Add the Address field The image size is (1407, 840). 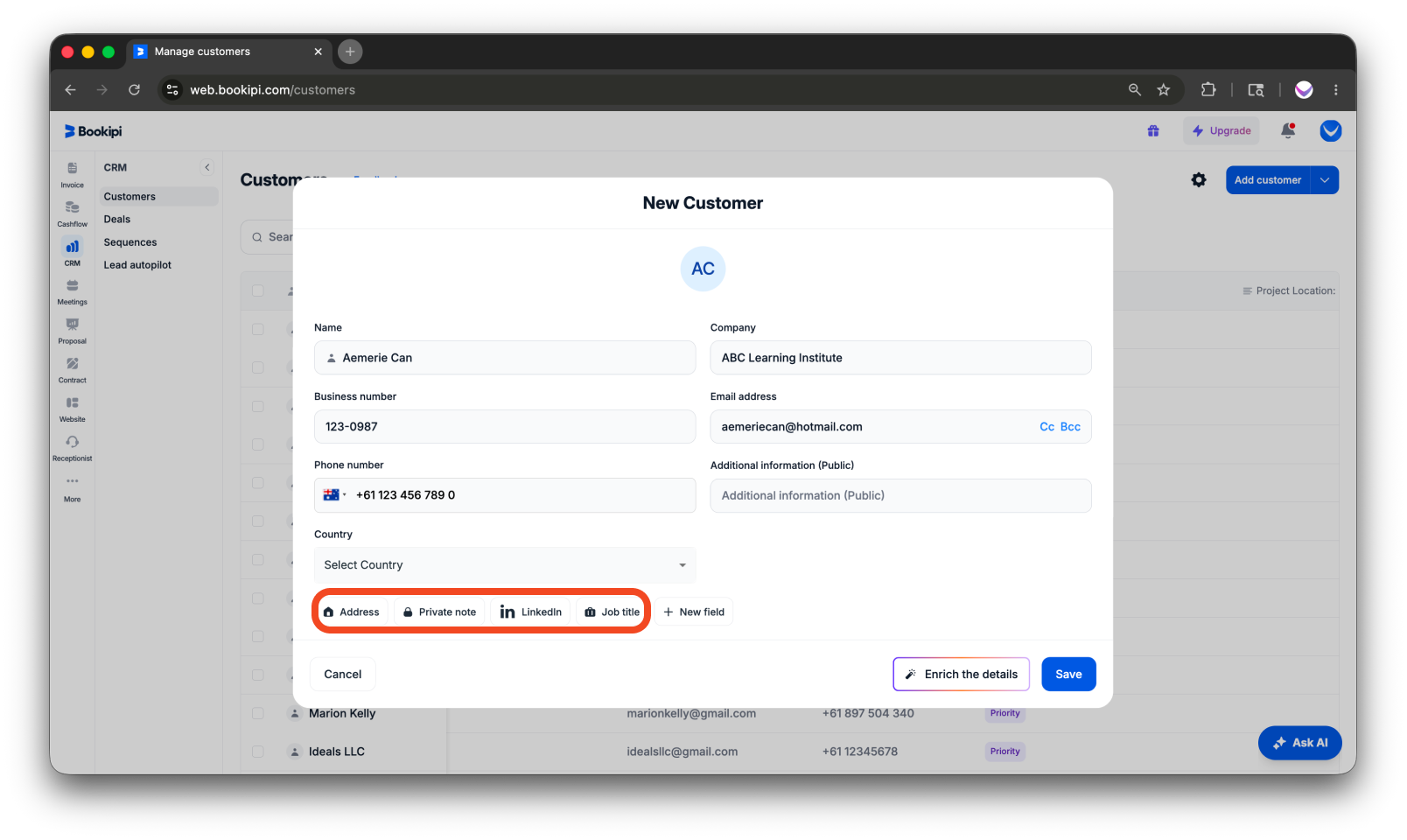(351, 612)
